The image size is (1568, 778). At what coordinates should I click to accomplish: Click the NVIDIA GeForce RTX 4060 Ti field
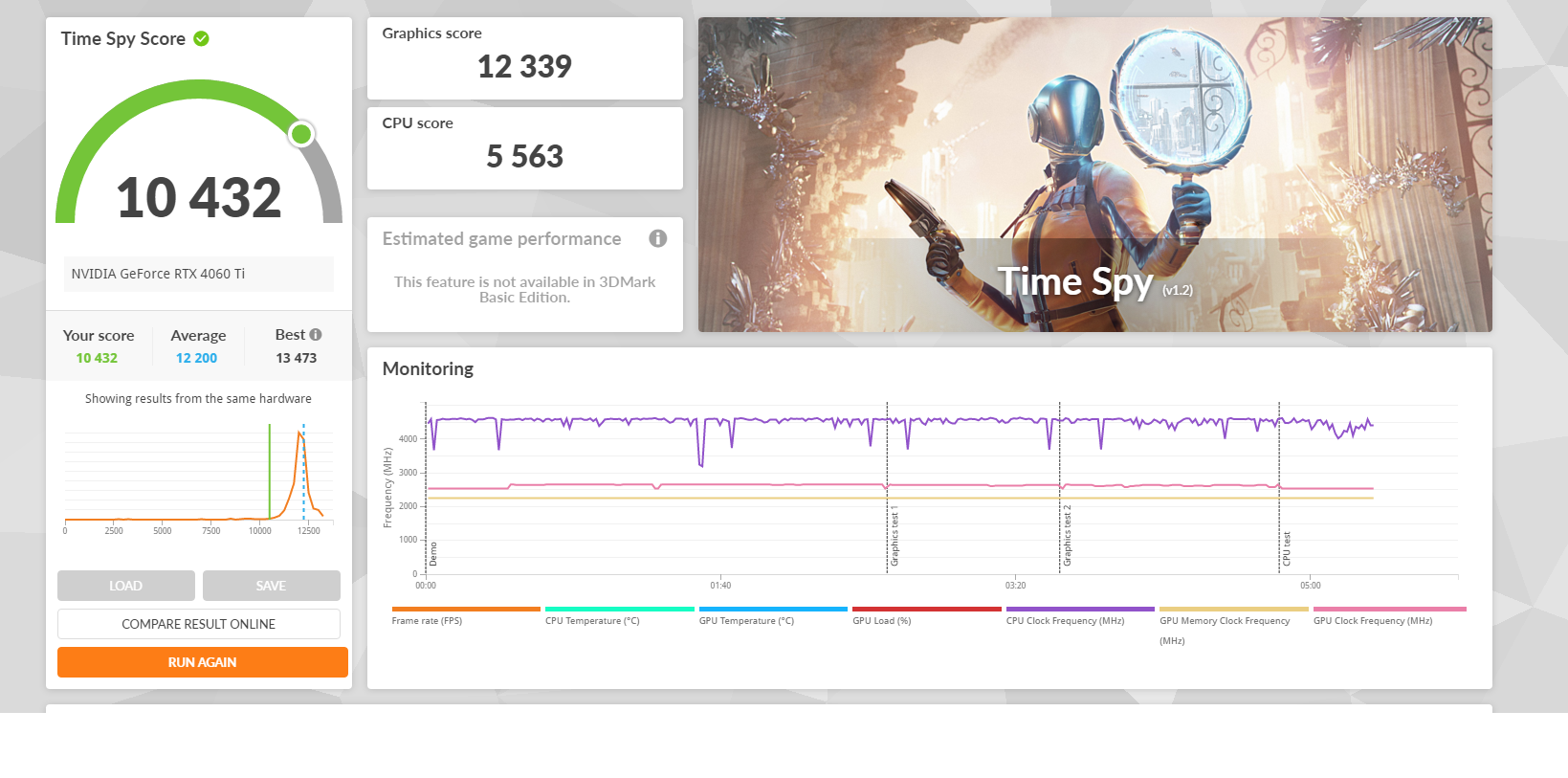[x=199, y=274]
